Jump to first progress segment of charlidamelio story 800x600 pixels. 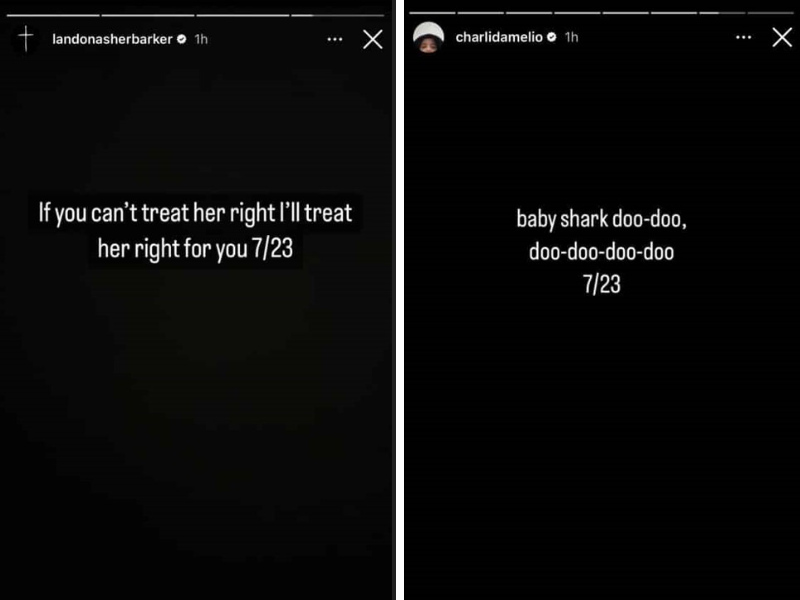tap(432, 12)
